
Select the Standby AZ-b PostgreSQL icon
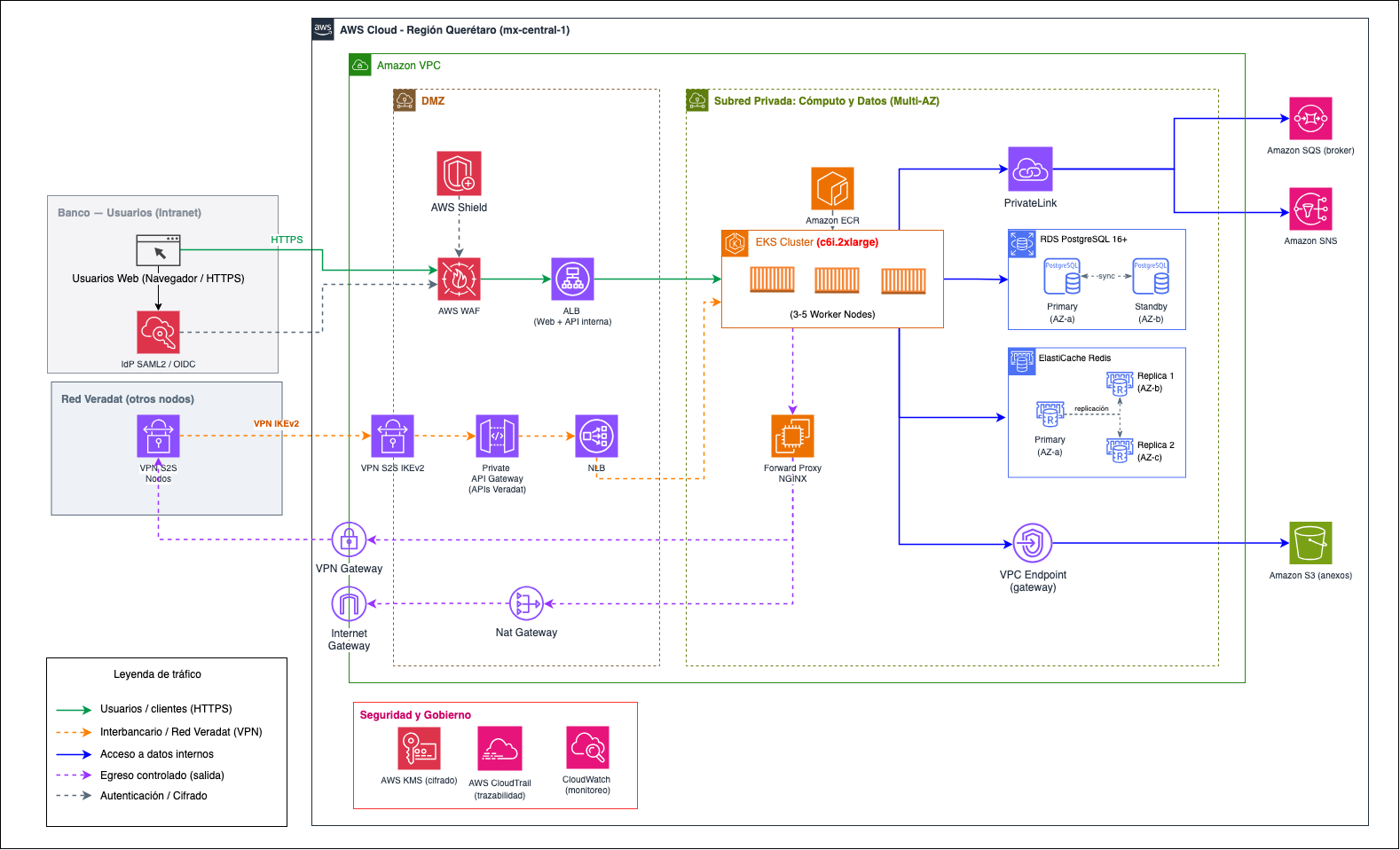(1151, 276)
